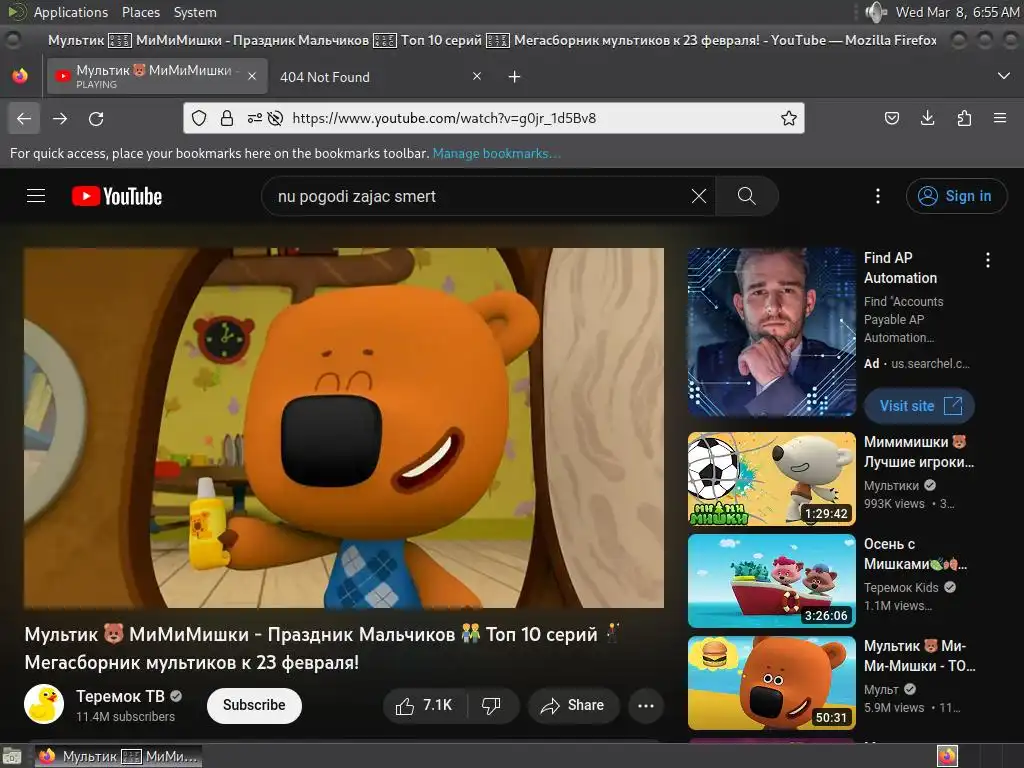Click the Find AP Automation ad title

click(900, 268)
